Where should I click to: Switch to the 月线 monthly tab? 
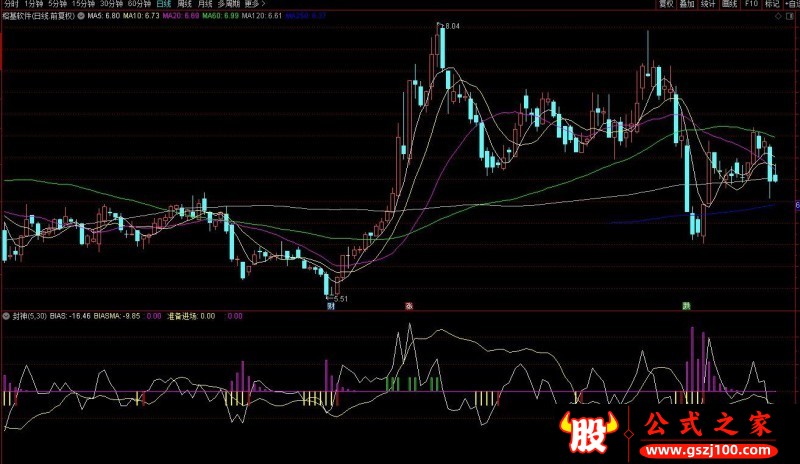[205, 4]
